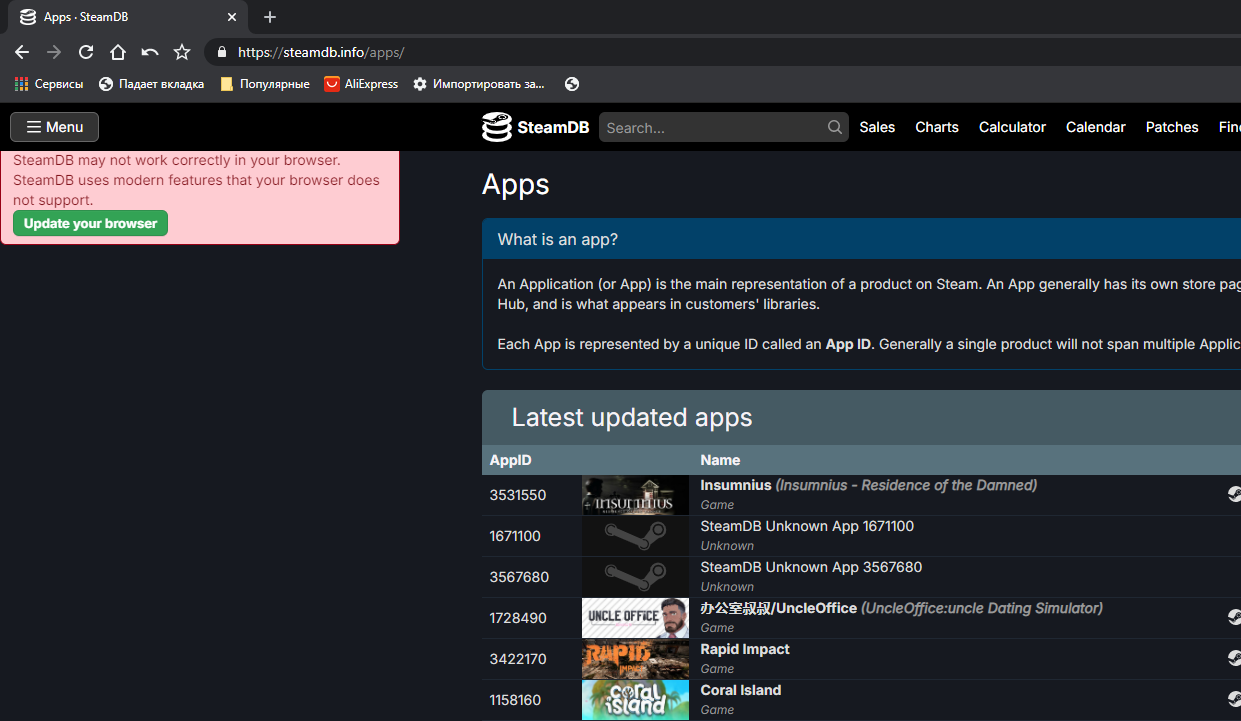
Task: Click the browser back arrow
Action: pos(22,52)
